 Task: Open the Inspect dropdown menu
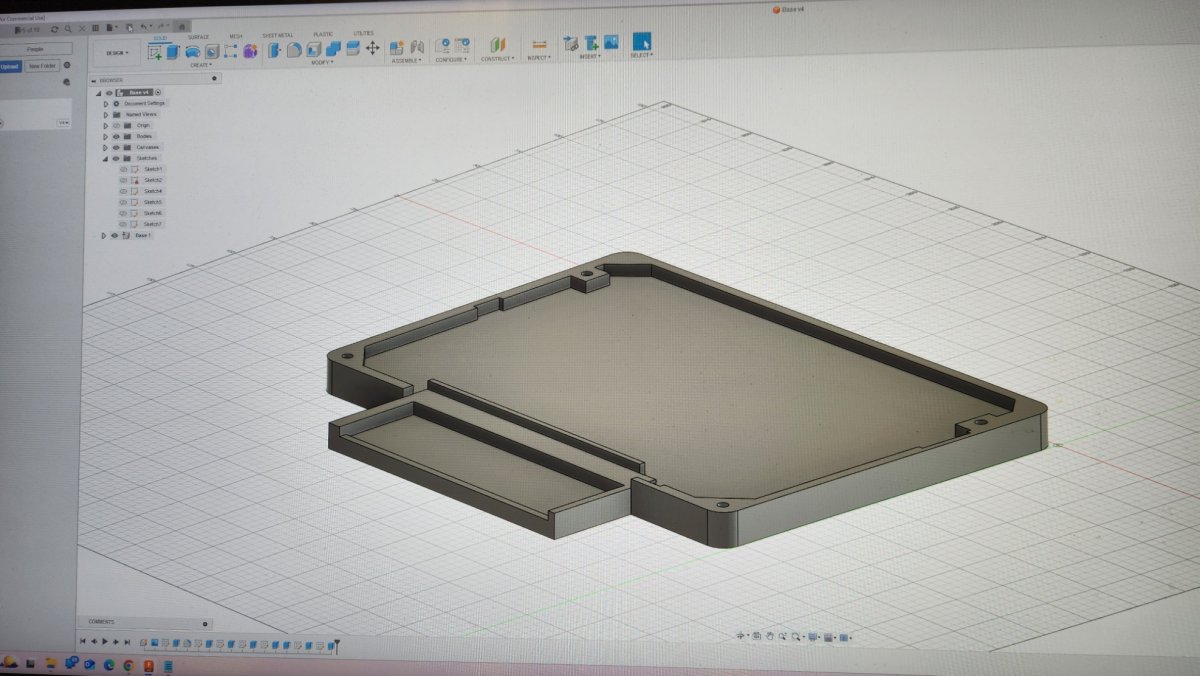[539, 58]
